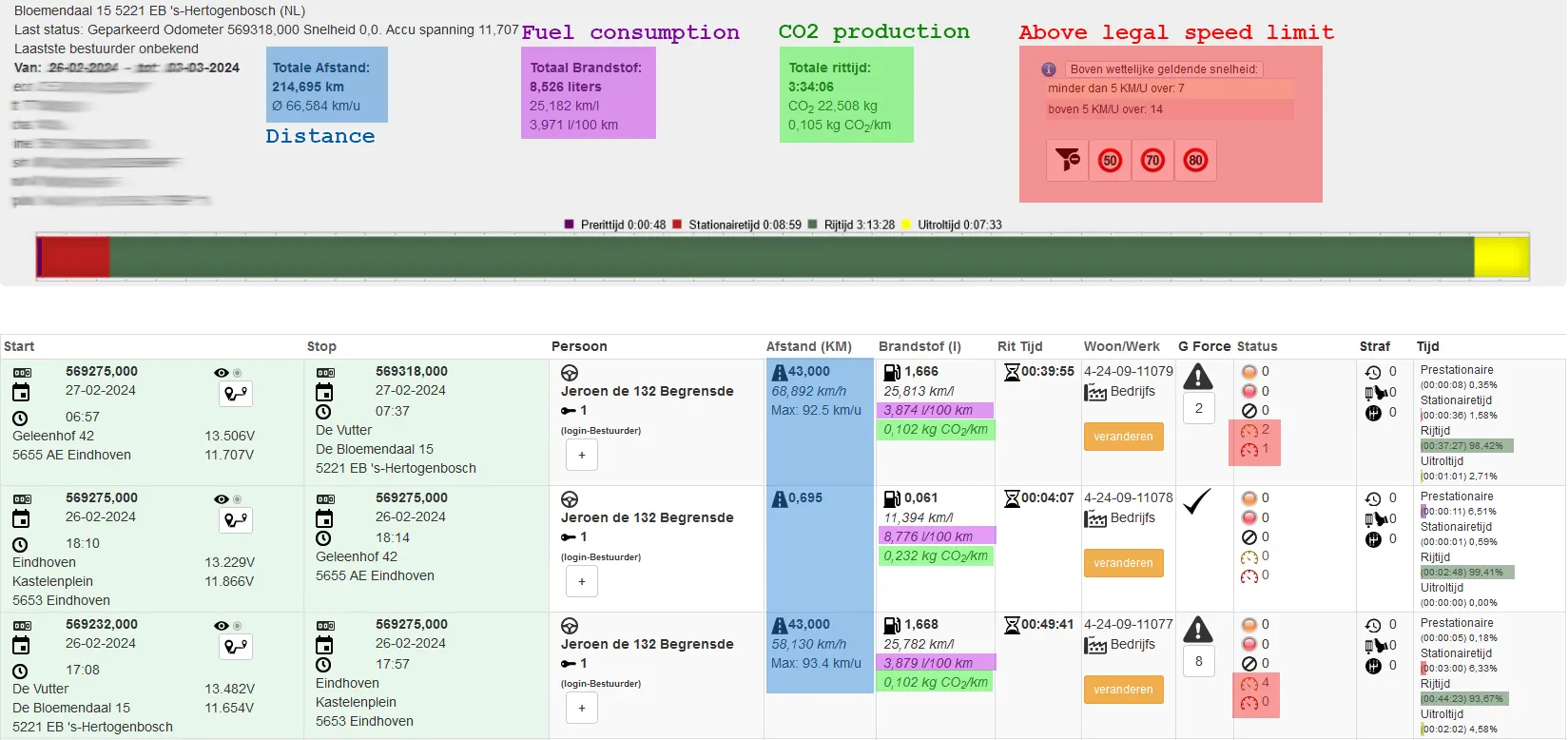Sort by Woon/Werk column header
The image size is (1568, 740).
[x=1122, y=346]
